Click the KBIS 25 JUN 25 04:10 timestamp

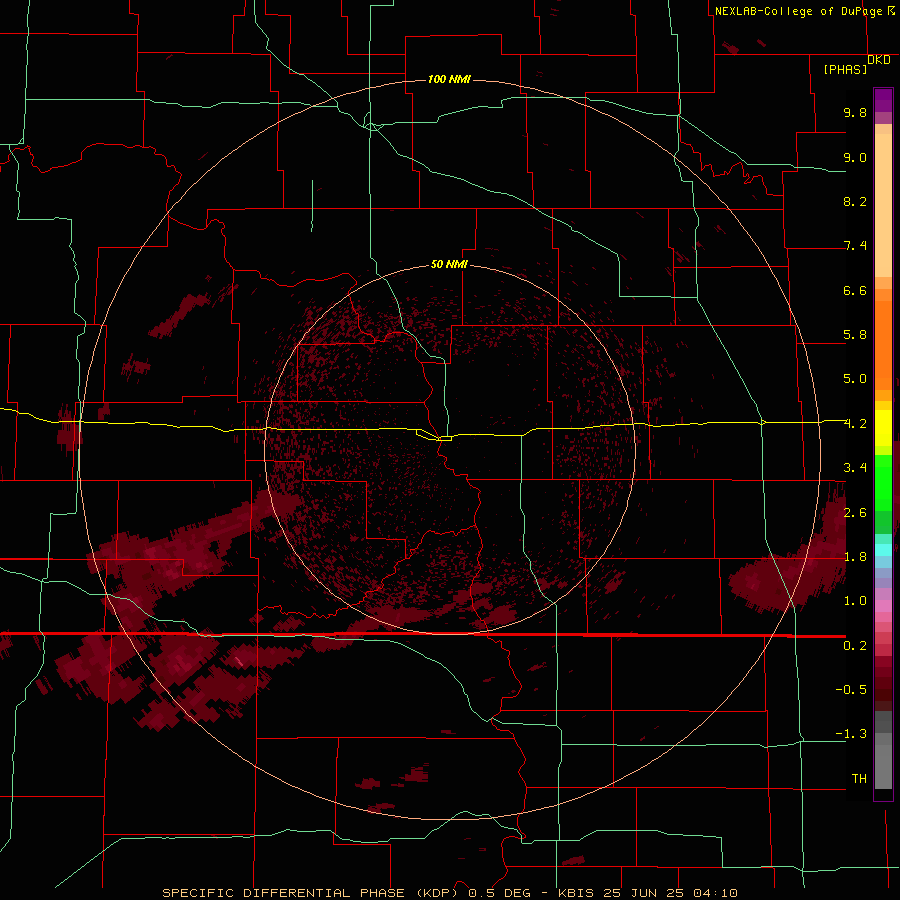tap(647, 893)
